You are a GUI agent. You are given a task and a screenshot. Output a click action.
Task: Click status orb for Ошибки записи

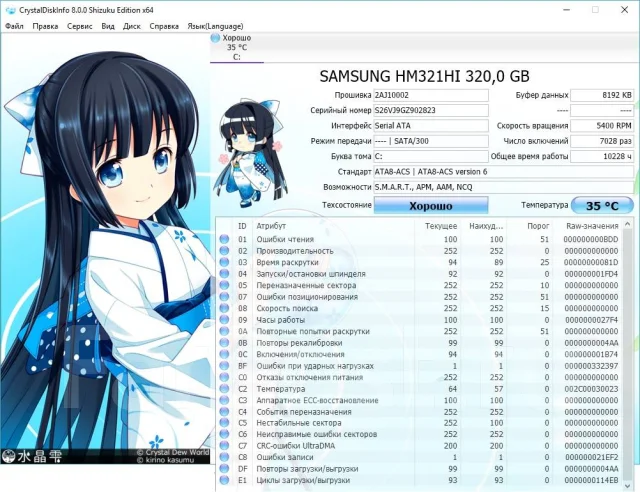(224, 457)
